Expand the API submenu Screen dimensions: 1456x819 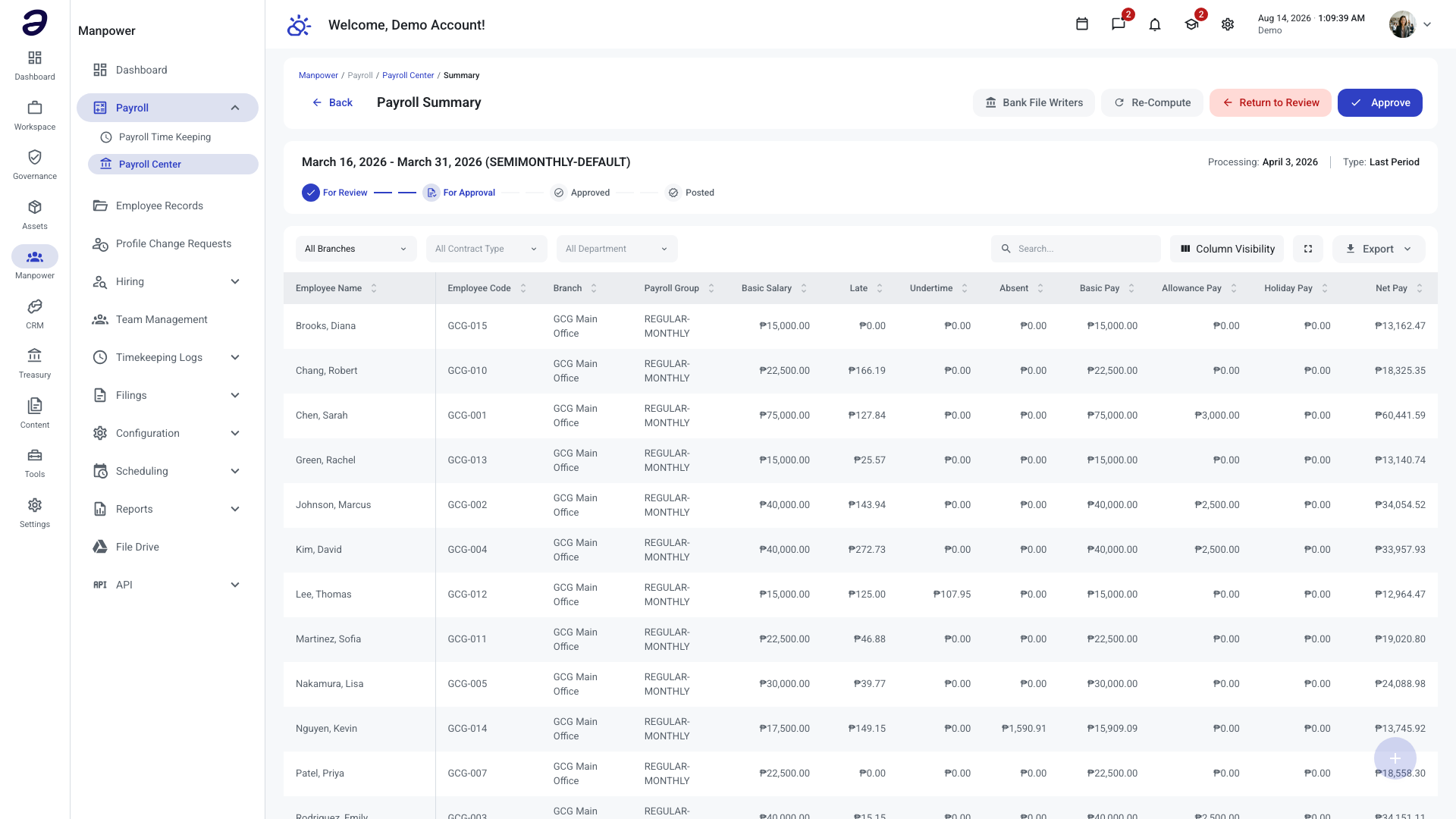[x=235, y=585]
